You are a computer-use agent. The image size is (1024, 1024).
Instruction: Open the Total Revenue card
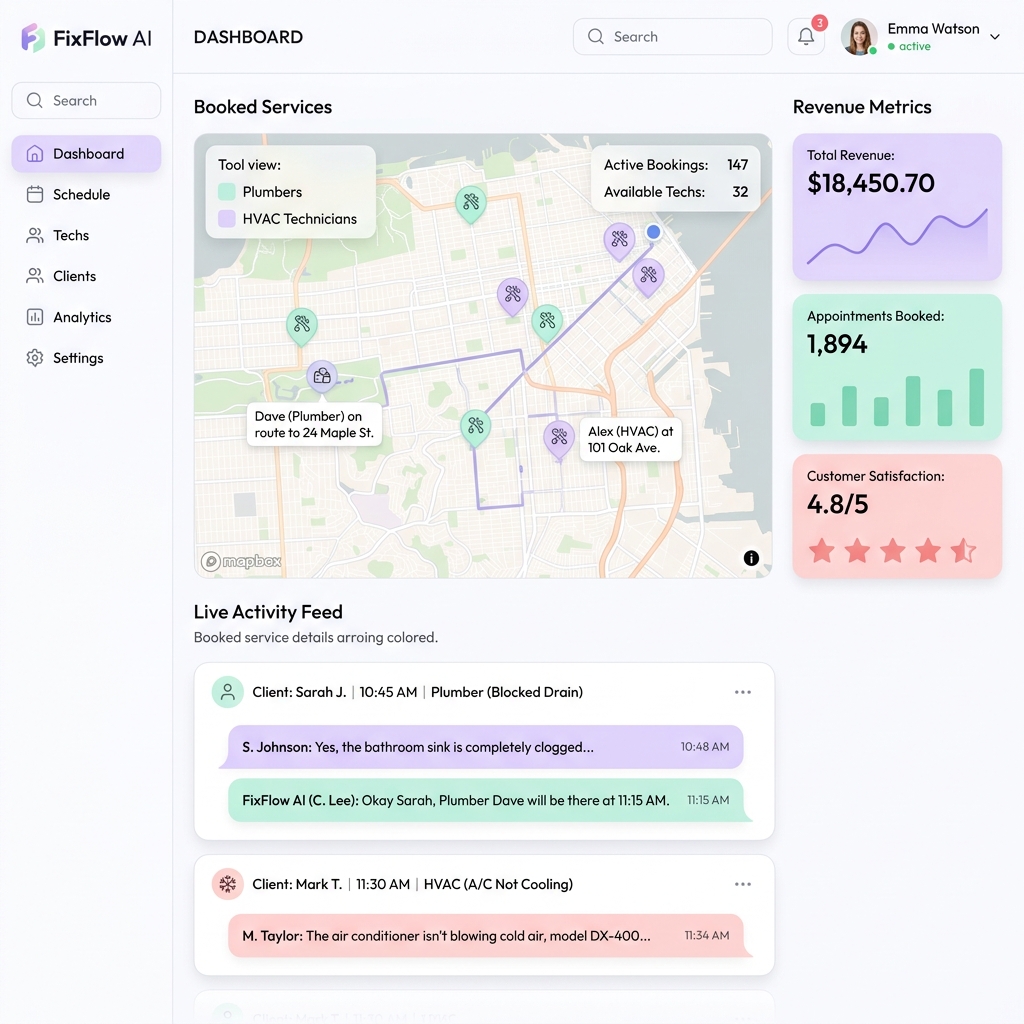tap(897, 207)
